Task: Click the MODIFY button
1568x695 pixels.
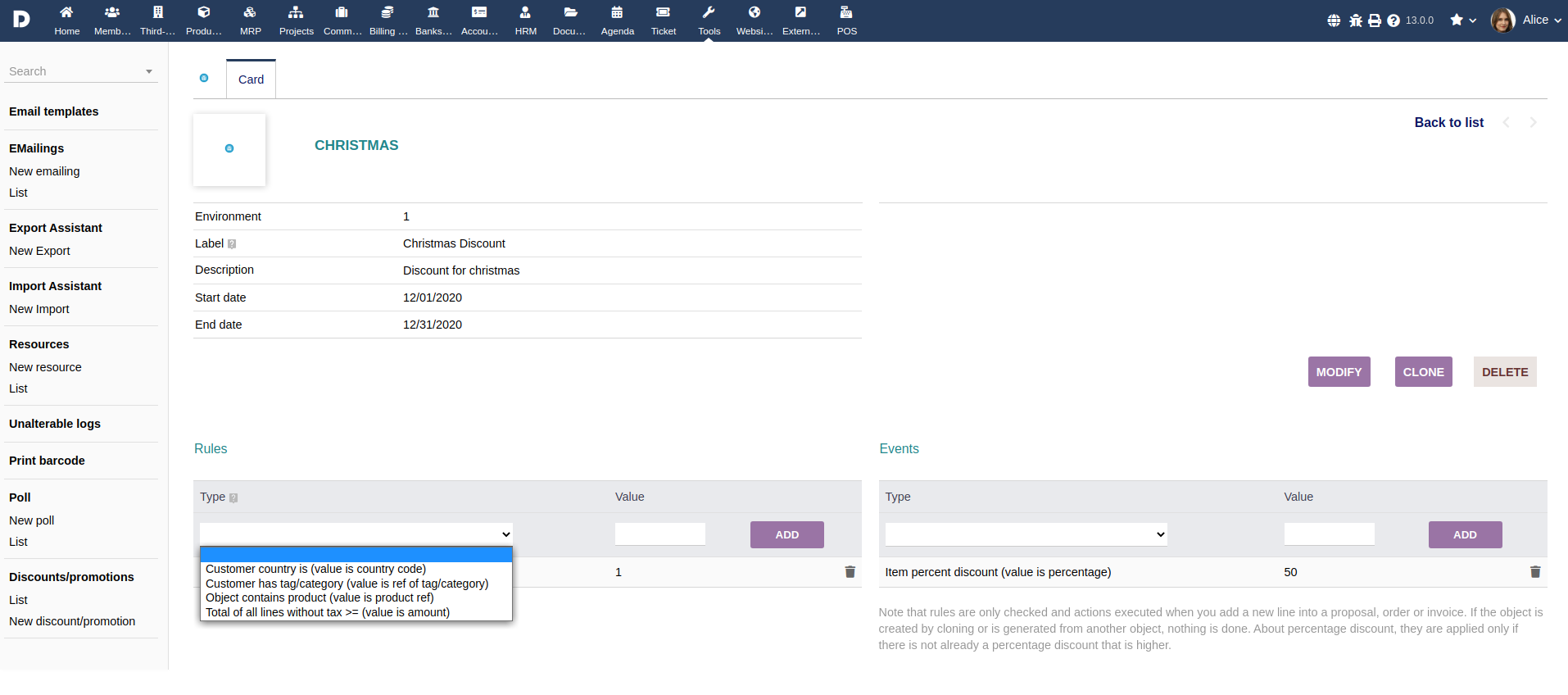Action: [1339, 371]
